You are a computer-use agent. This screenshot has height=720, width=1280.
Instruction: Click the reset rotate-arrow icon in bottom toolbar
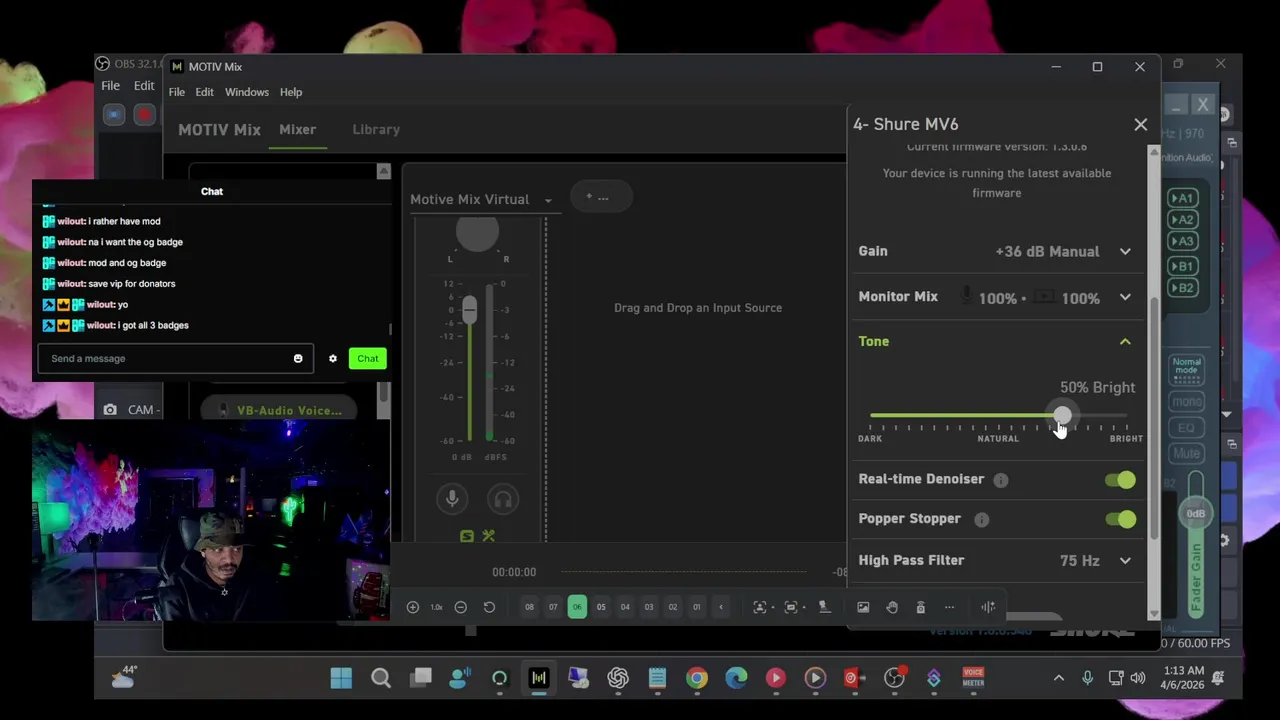tap(489, 607)
